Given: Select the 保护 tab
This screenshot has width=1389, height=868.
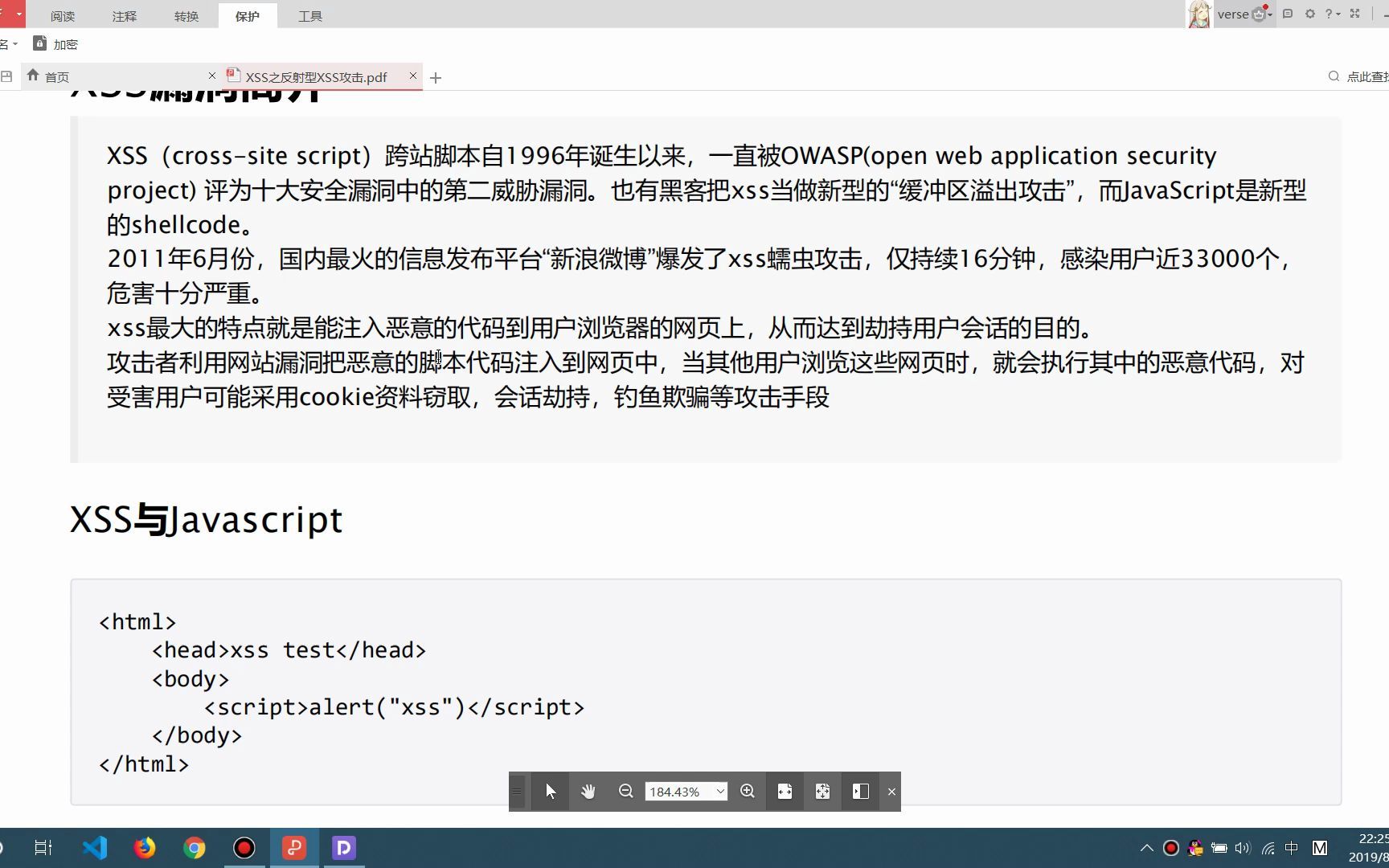Looking at the screenshot, I should (x=248, y=16).
